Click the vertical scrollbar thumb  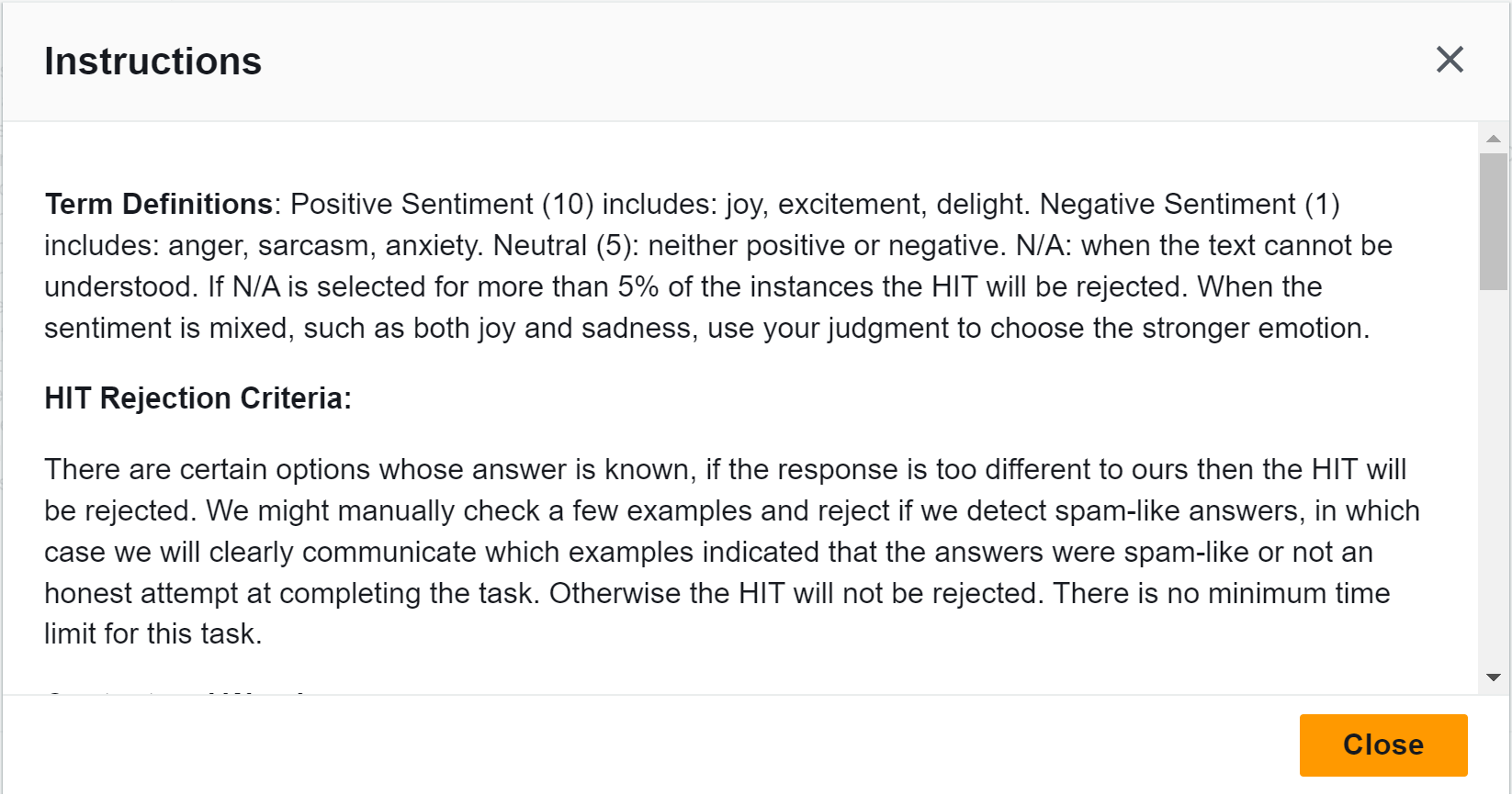(1494, 221)
